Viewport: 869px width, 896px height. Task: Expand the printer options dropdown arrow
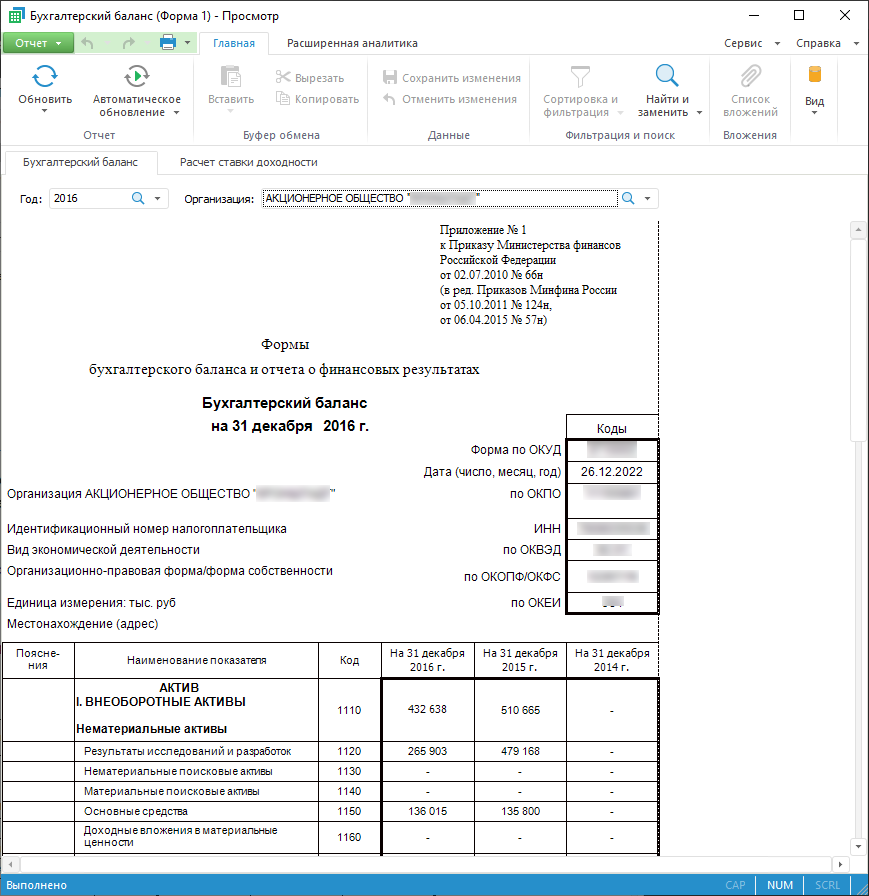coord(187,43)
